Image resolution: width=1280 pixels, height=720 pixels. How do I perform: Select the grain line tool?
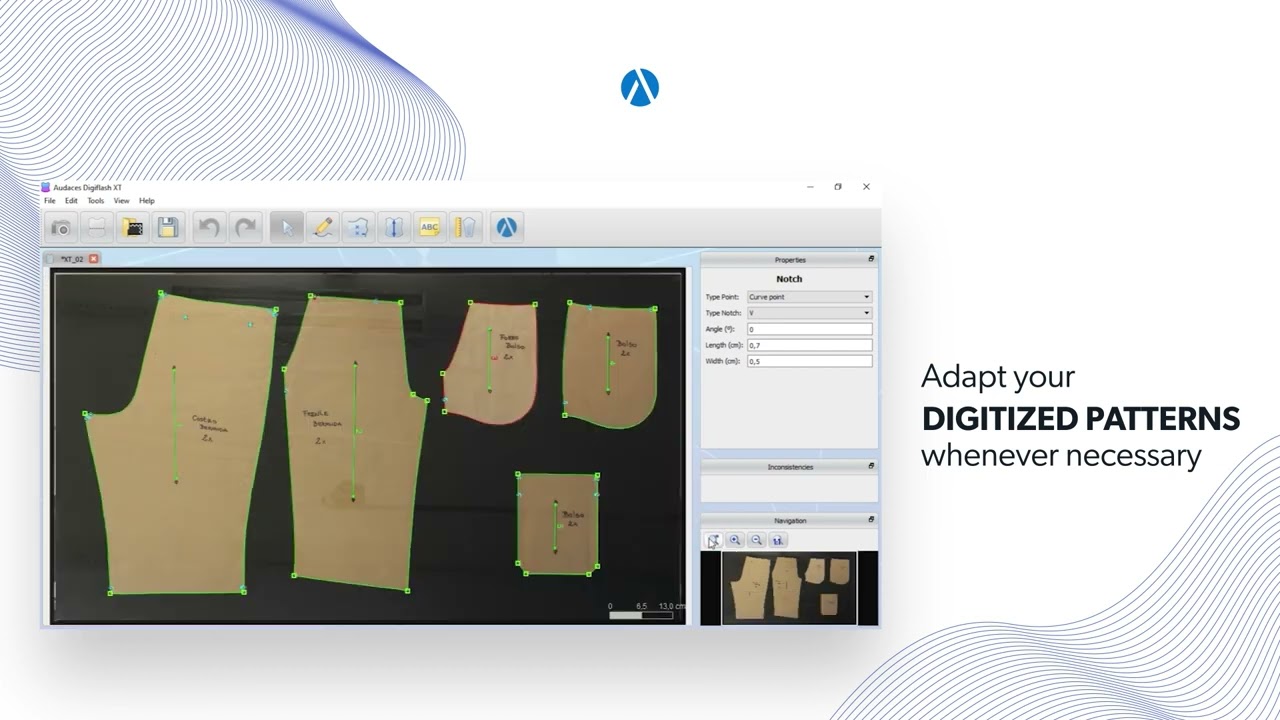pyautogui.click(x=394, y=228)
